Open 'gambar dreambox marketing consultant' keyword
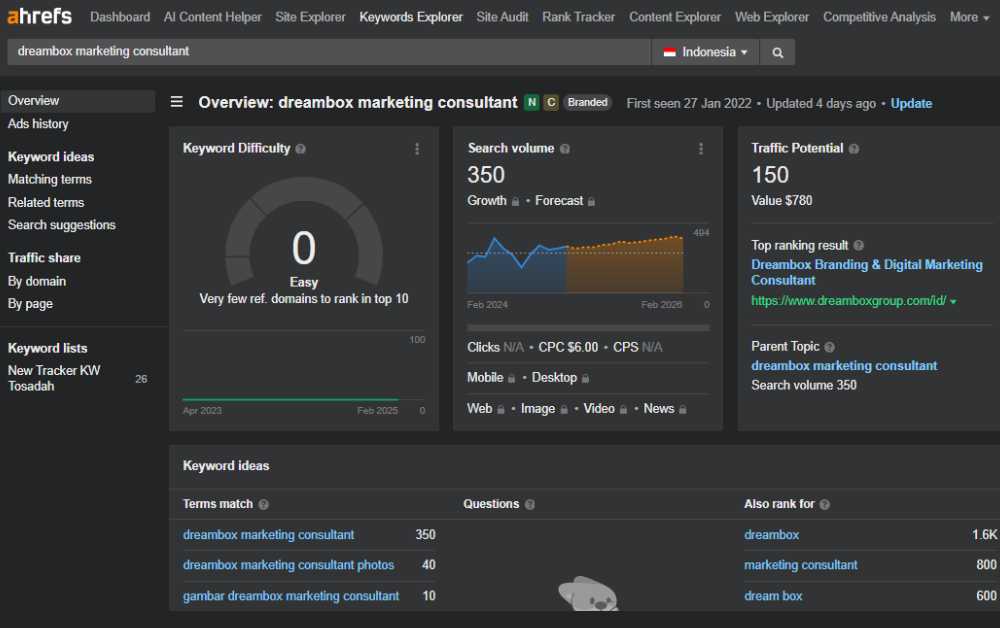The image size is (1000, 628). point(291,596)
